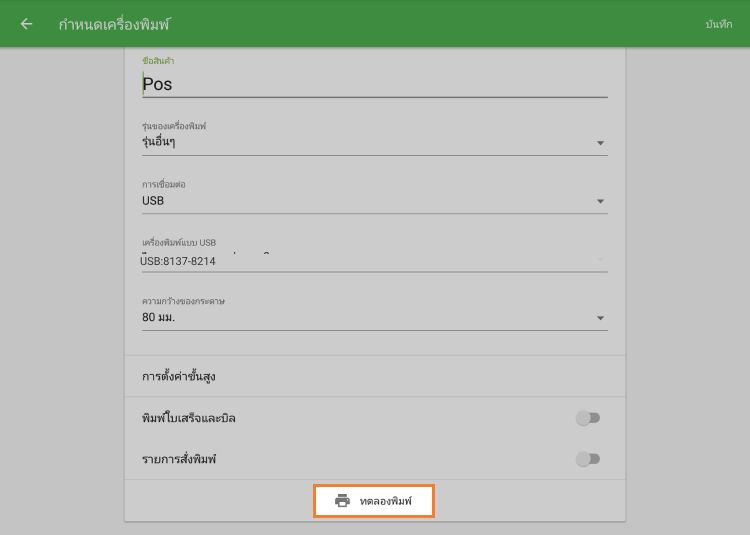Click the พิมพ์ใบเสร็จและบิล label text
The width and height of the screenshot is (750, 535).
189,418
